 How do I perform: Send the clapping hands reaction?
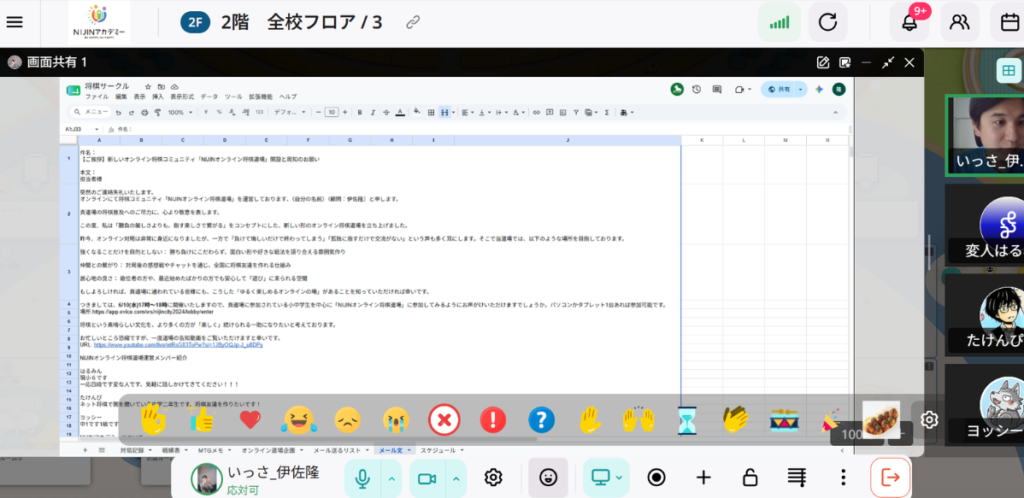pyautogui.click(x=736, y=420)
